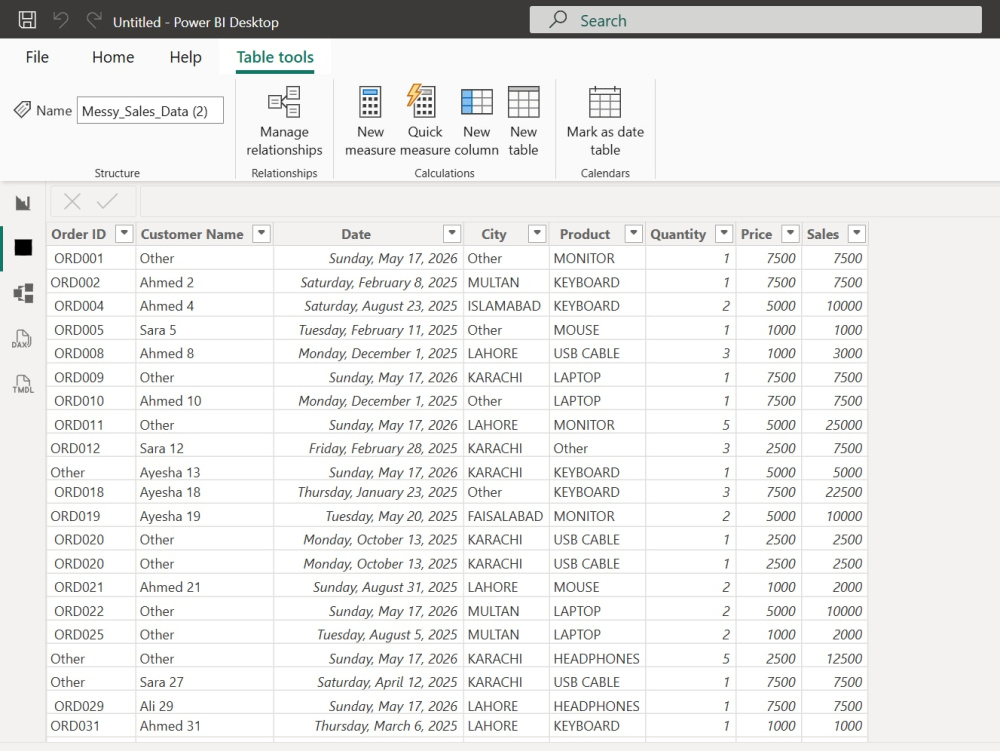The height and width of the screenshot is (751, 1000).
Task: Click the Save icon in title bar
Action: point(27,20)
